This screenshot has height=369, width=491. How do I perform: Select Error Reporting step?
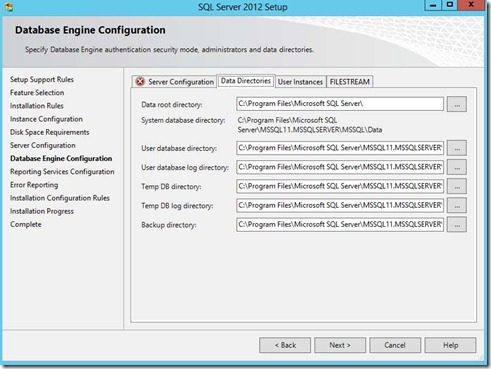[x=34, y=185]
